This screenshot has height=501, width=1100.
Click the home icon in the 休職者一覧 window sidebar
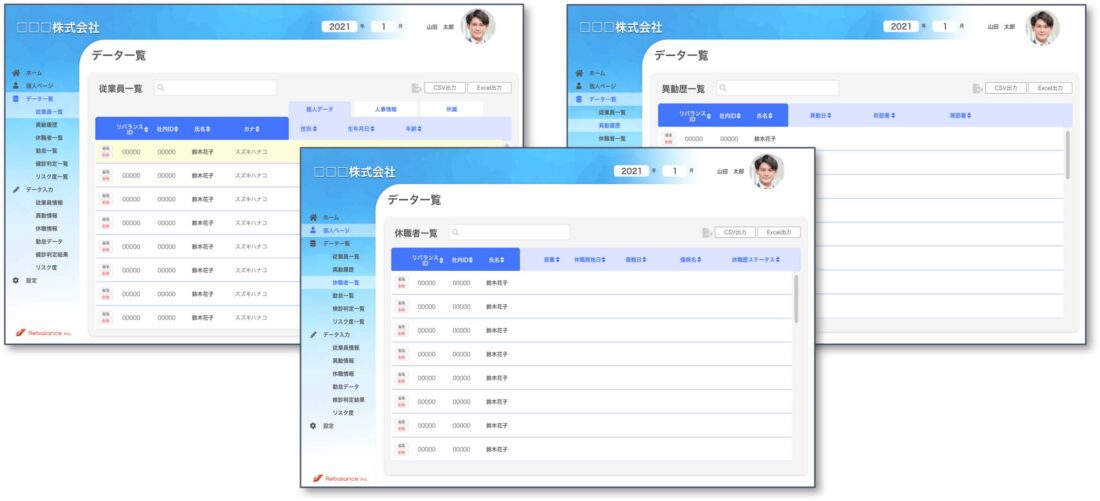(313, 217)
